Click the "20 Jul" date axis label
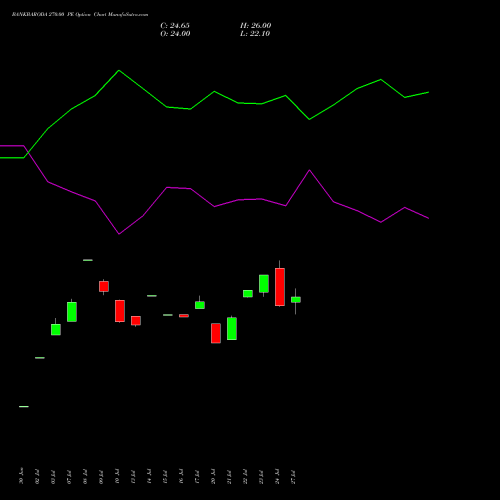This screenshot has height=500, width=500. coord(213,477)
